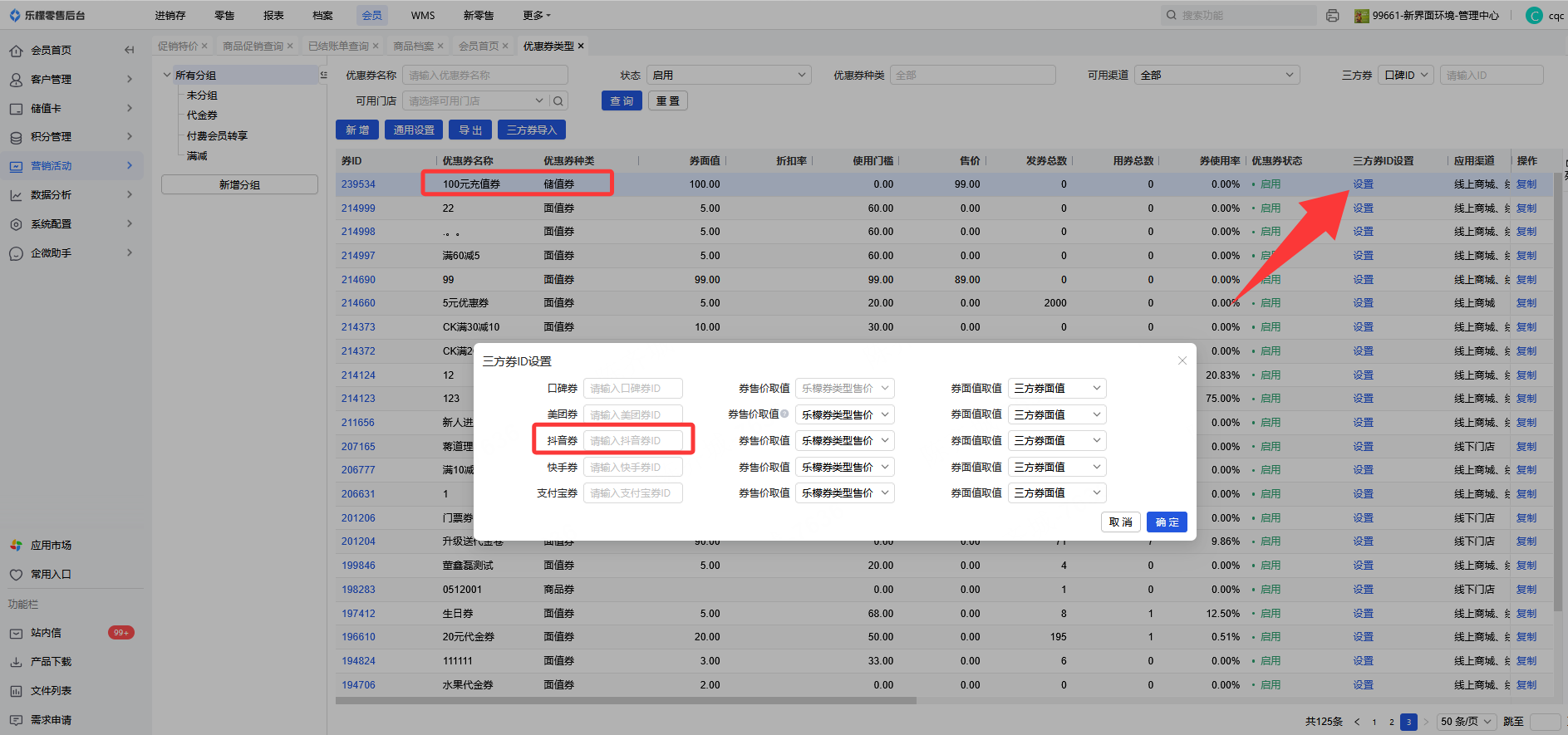1568x735 pixels.
Task: Click the 三方券导入 button
Action: (531, 130)
